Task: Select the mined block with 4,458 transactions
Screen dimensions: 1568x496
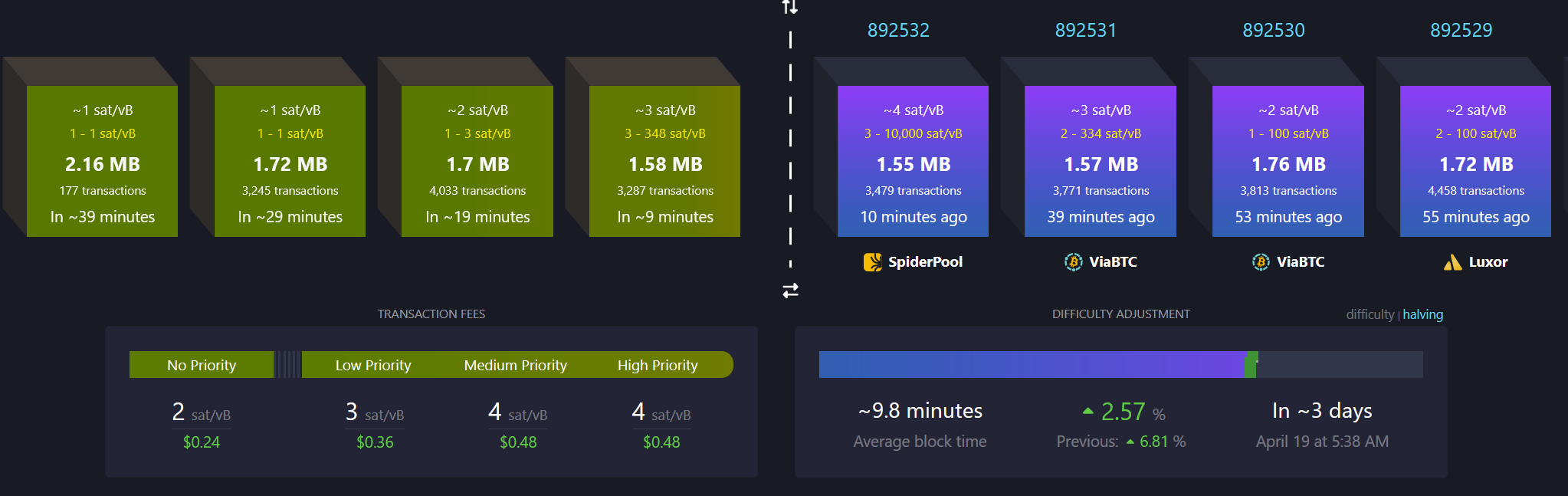Action: coord(1475,161)
